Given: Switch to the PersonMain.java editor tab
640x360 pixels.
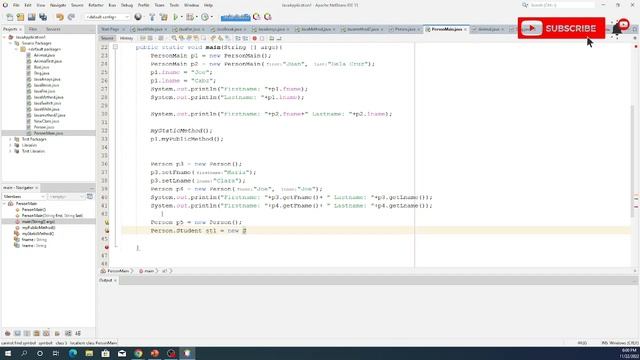Looking at the screenshot, I should 447,29.
